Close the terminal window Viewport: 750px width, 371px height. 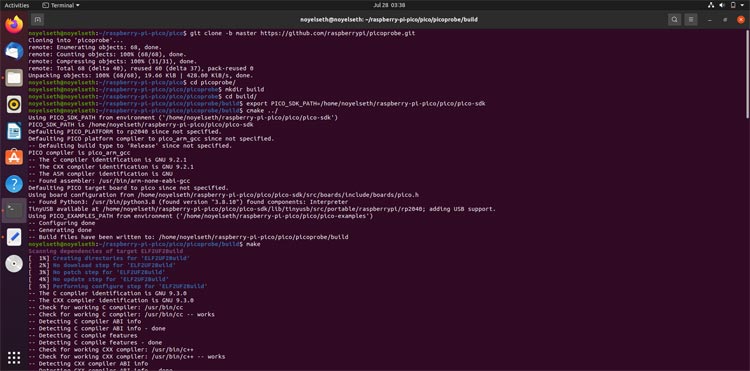(x=741, y=20)
